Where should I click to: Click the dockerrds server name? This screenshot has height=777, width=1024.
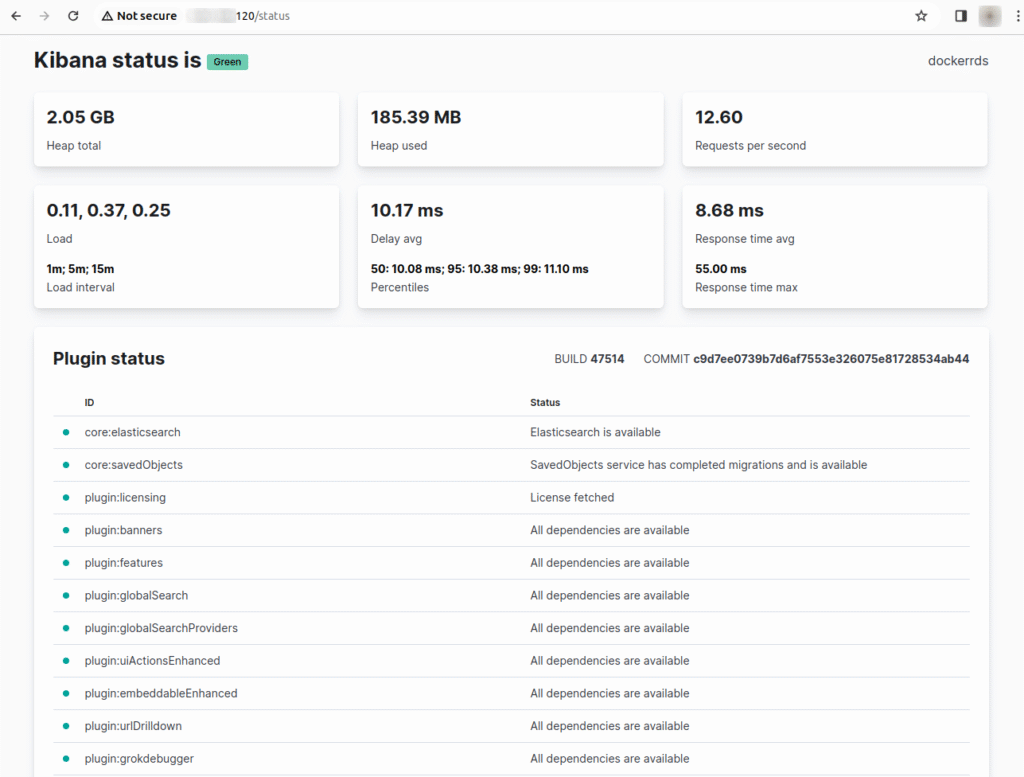958,61
